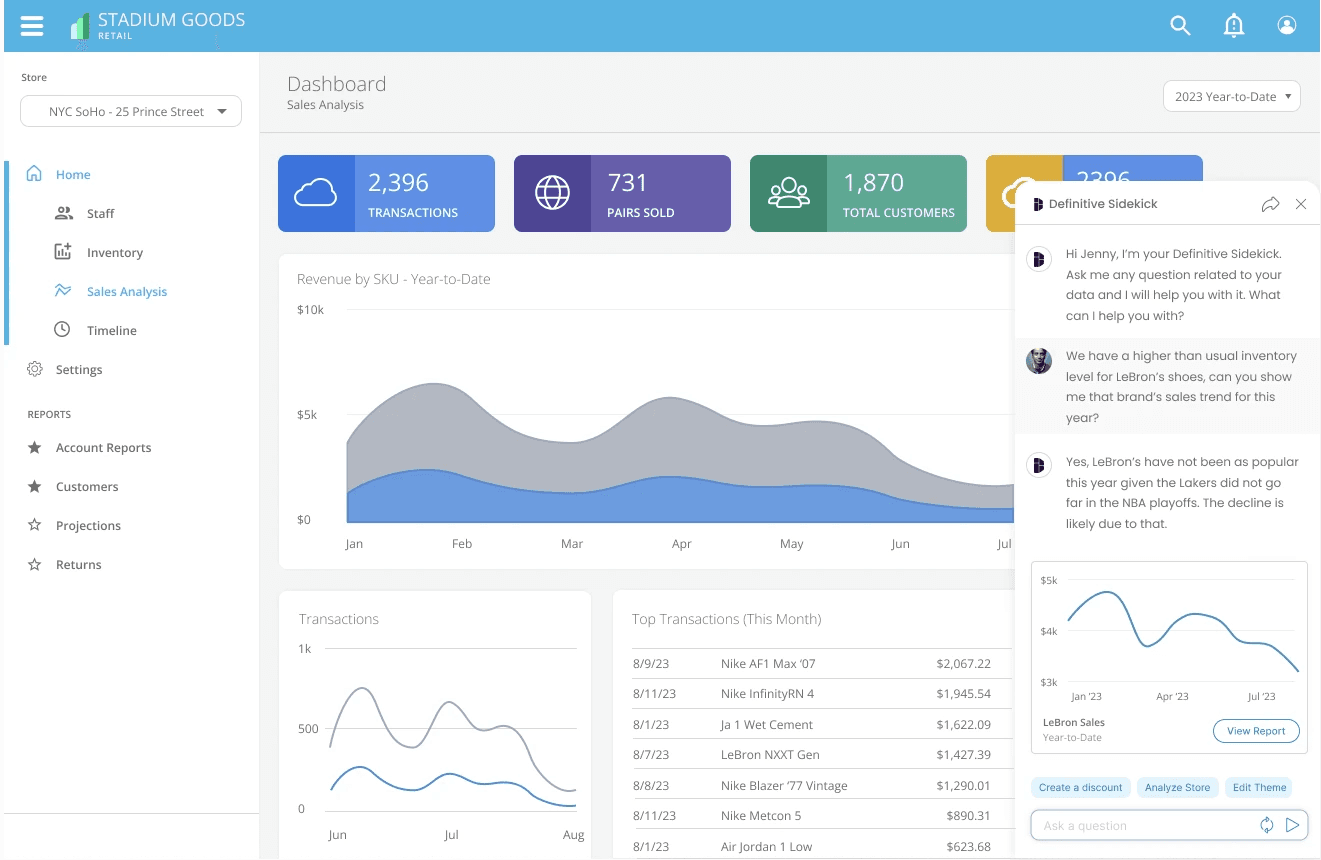Click the 1,870 Total Customers card

point(858,193)
